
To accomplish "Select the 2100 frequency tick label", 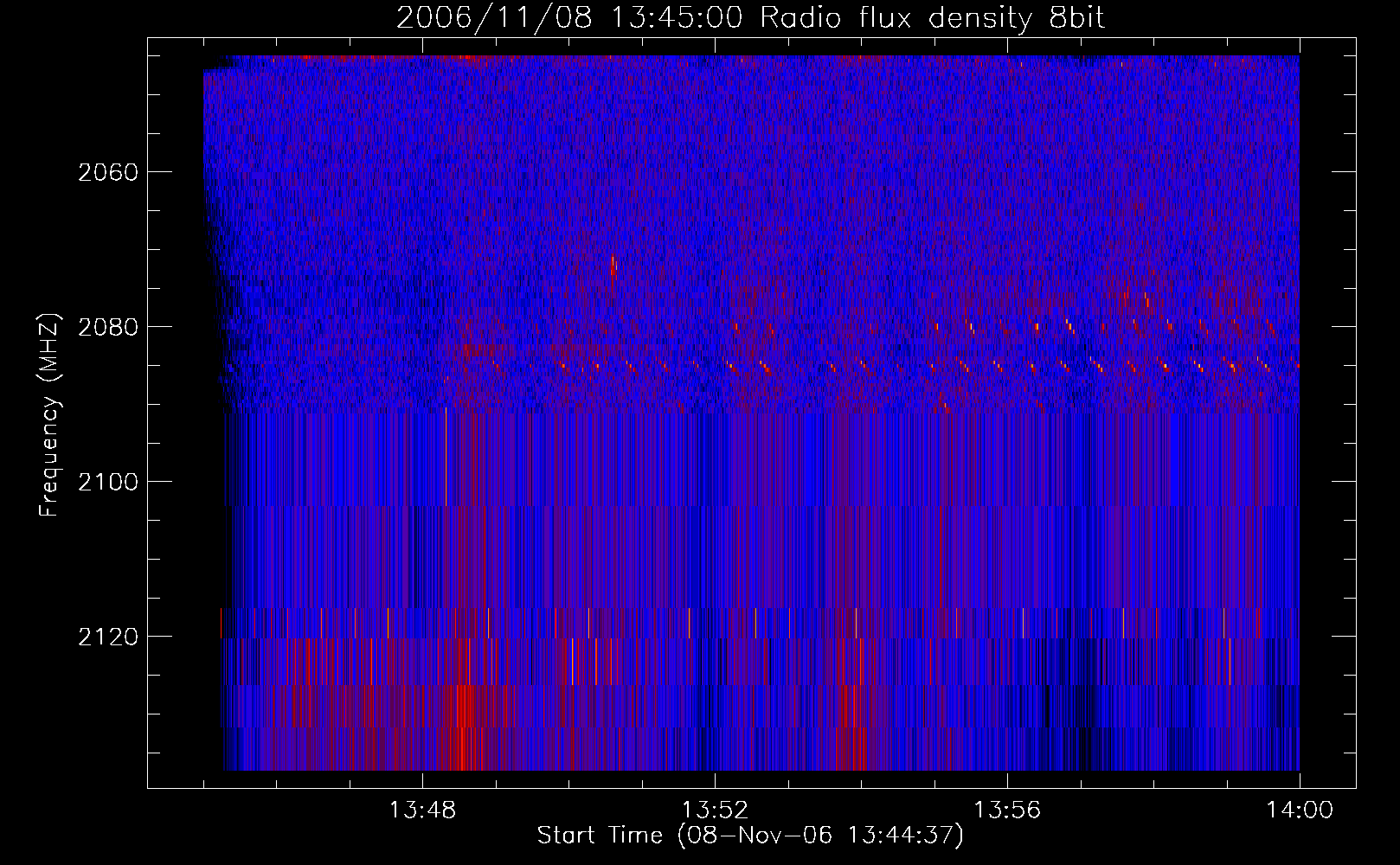I will 108,482.
